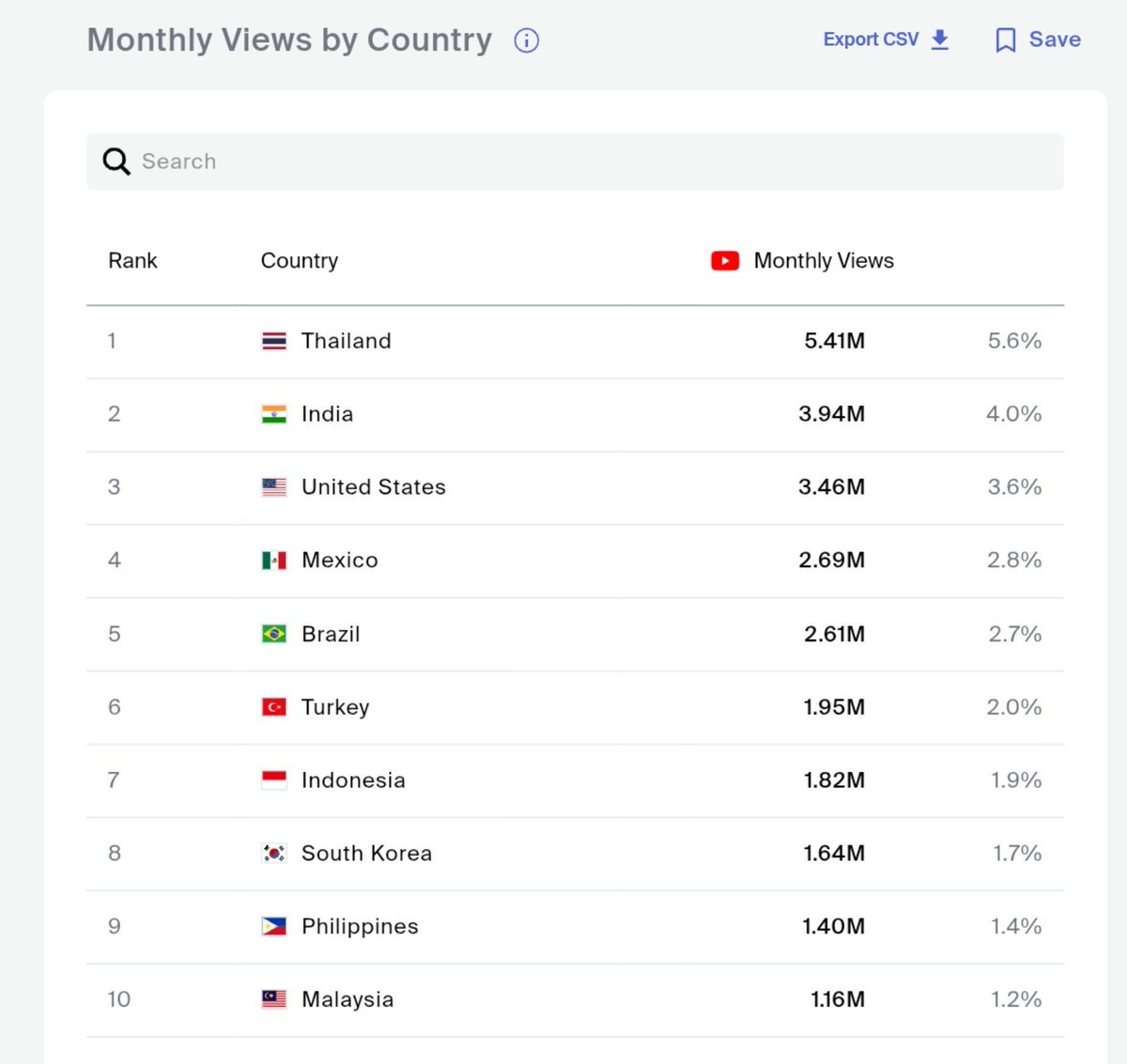Click rank number 1 in Thailand row
The image size is (1127, 1064).
click(112, 341)
